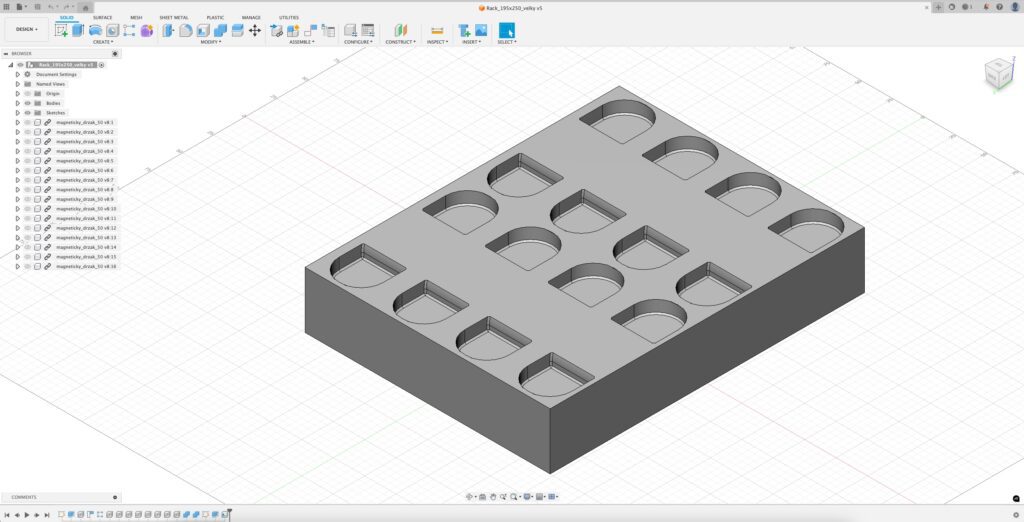Viewport: 1024px width, 522px height.
Task: Click the Orbit navigation icon
Action: click(x=469, y=497)
